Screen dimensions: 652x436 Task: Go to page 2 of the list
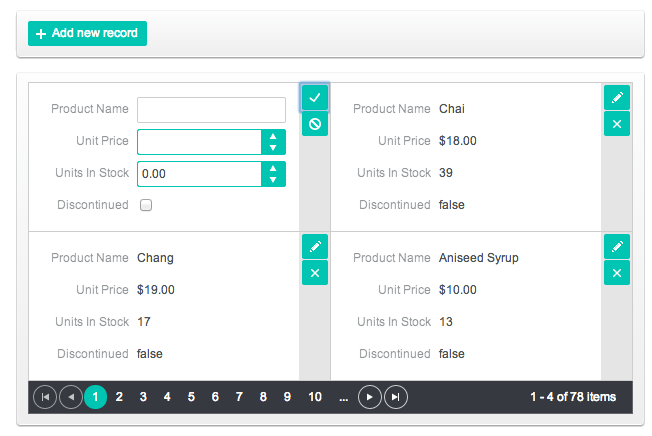[x=119, y=397]
